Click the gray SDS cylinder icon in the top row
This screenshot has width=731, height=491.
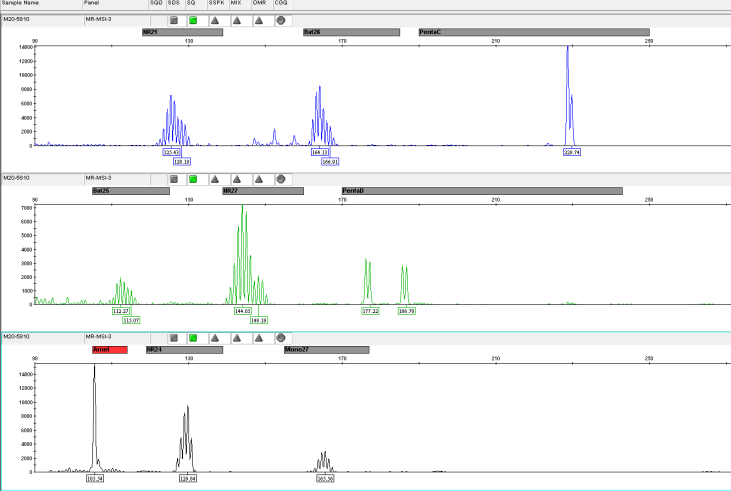coord(173,20)
